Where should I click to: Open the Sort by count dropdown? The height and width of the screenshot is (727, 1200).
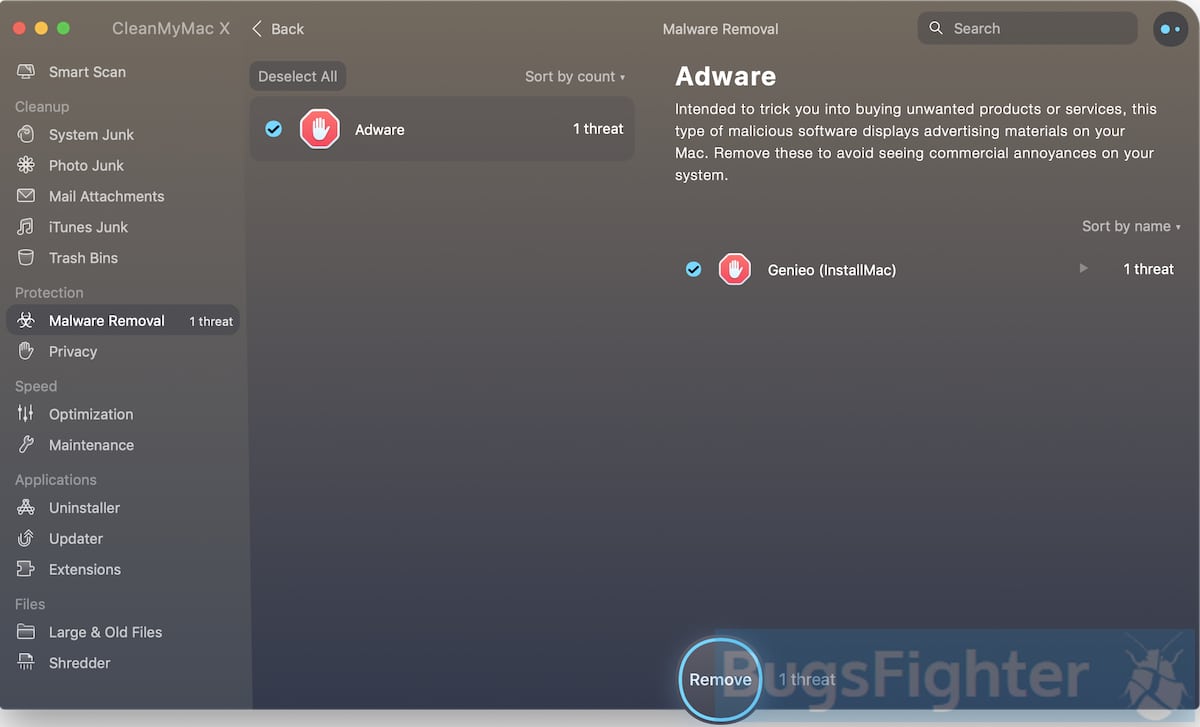575,77
